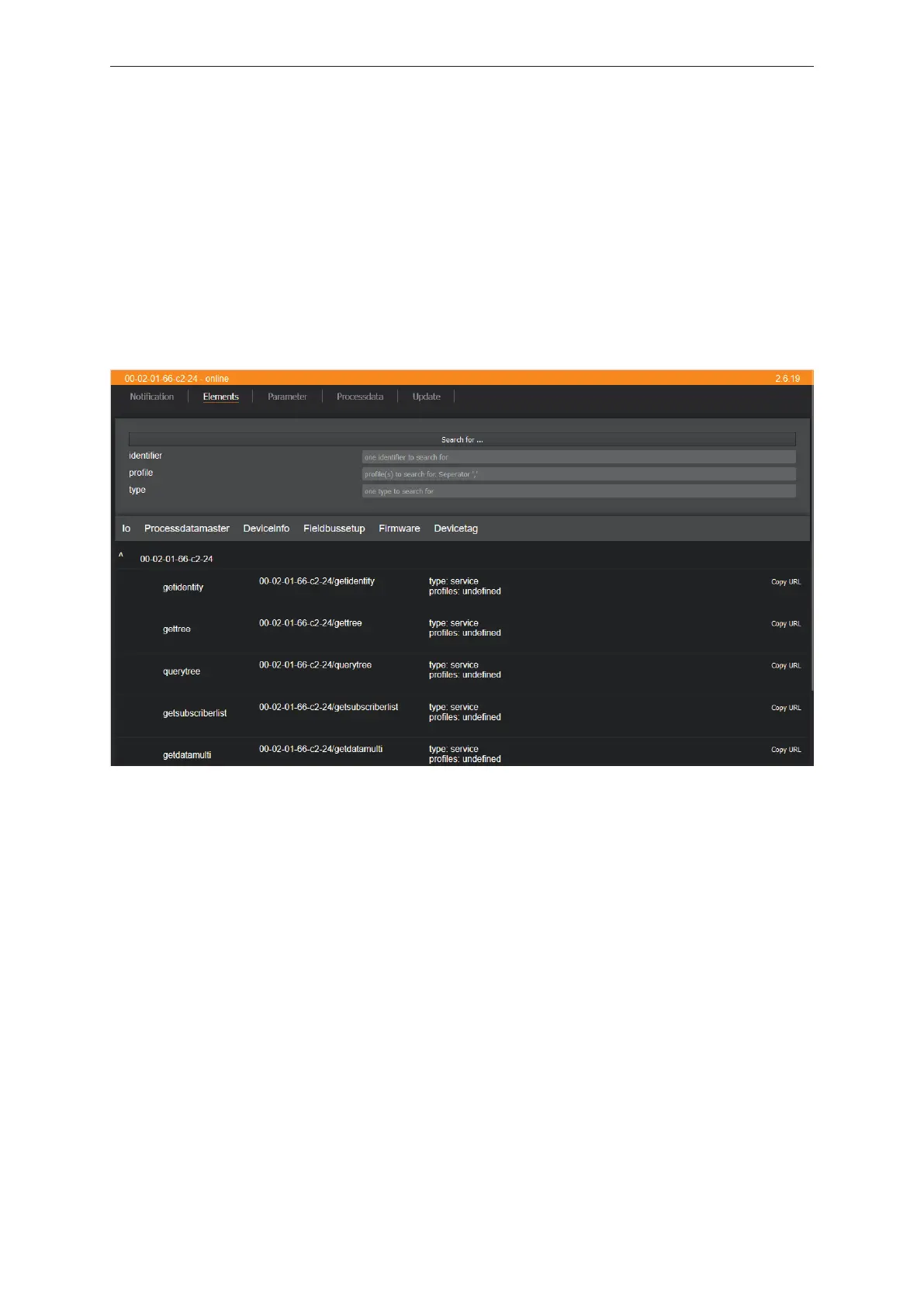Switch to the Elements tab
This screenshot has height=1307, width=924.
(x=220, y=397)
